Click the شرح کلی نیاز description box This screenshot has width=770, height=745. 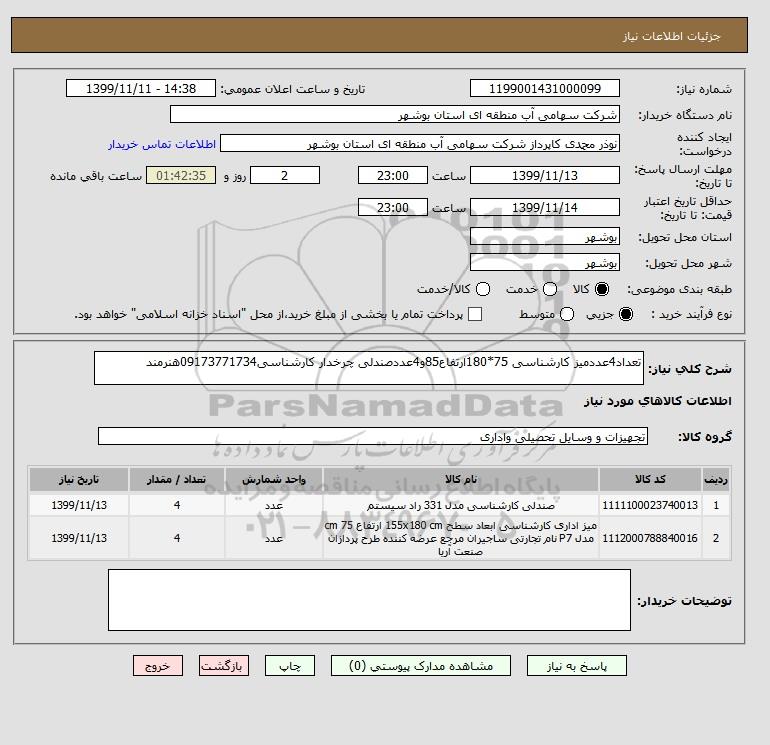pyautogui.click(x=369, y=368)
